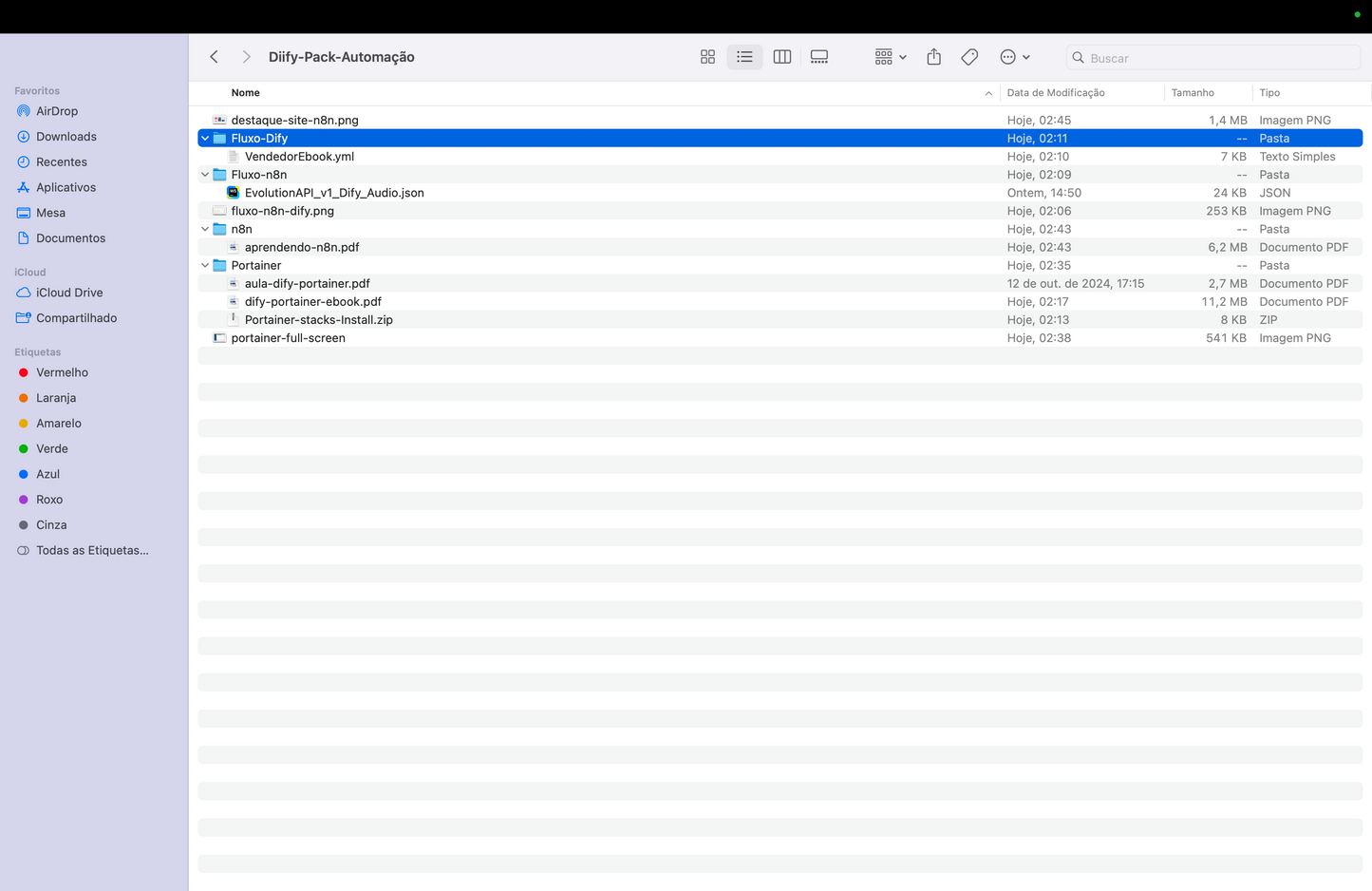This screenshot has height=891, width=1372.
Task: Open the more actions ellipsis menu
Action: [1014, 57]
